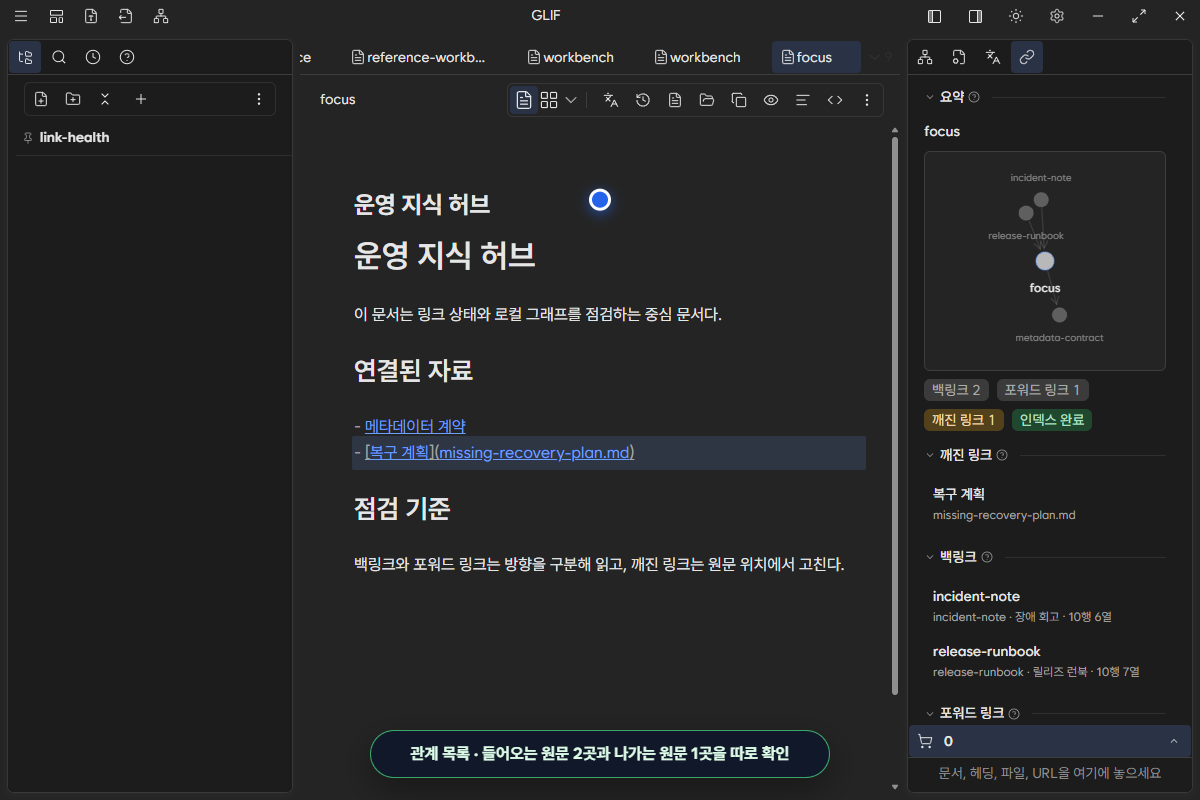Click the translate icon in the editor toolbar
Viewport: 1200px width, 800px height.
tap(611, 100)
